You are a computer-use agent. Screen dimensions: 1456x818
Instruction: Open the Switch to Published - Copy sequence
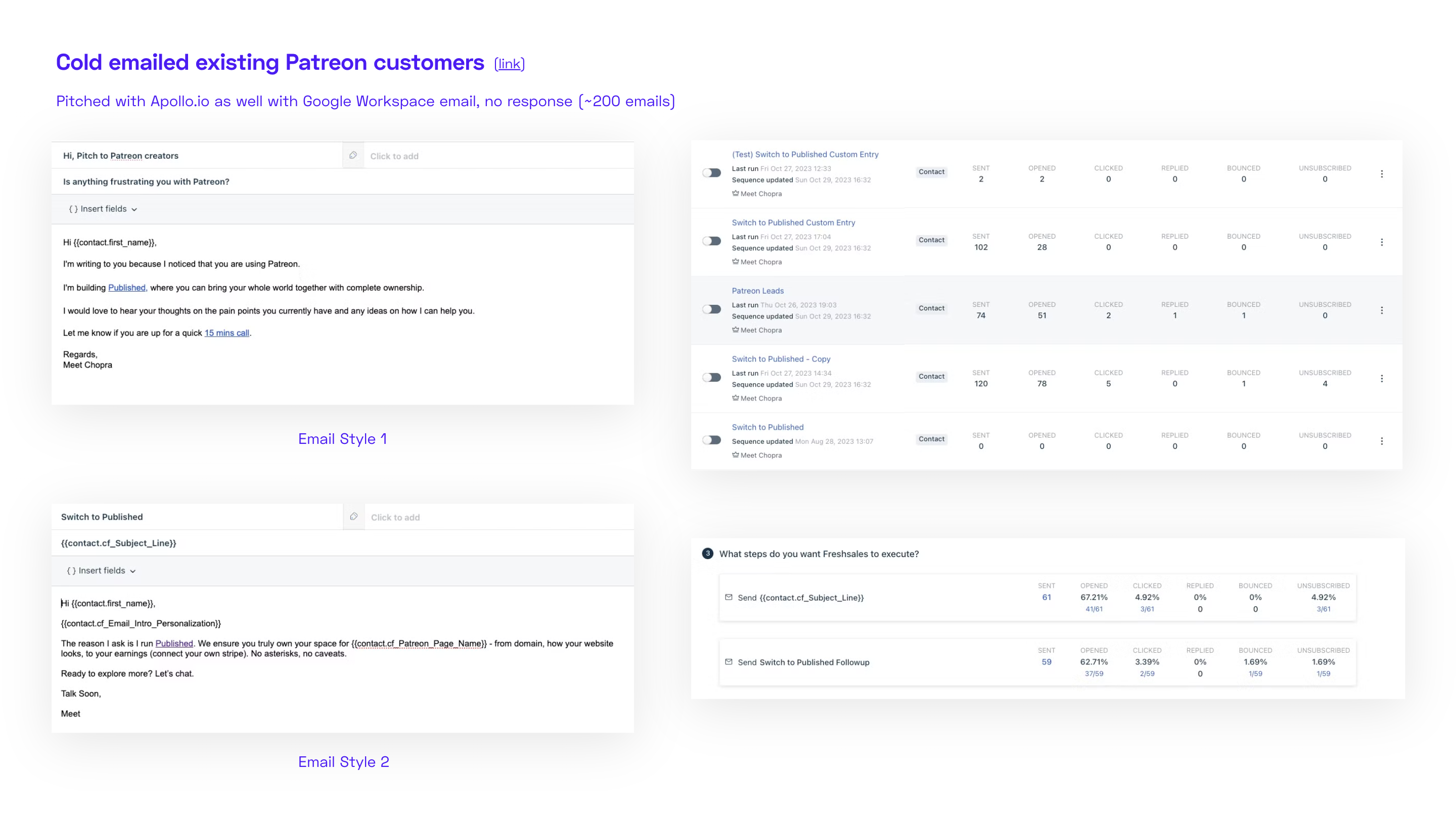pyautogui.click(x=781, y=359)
